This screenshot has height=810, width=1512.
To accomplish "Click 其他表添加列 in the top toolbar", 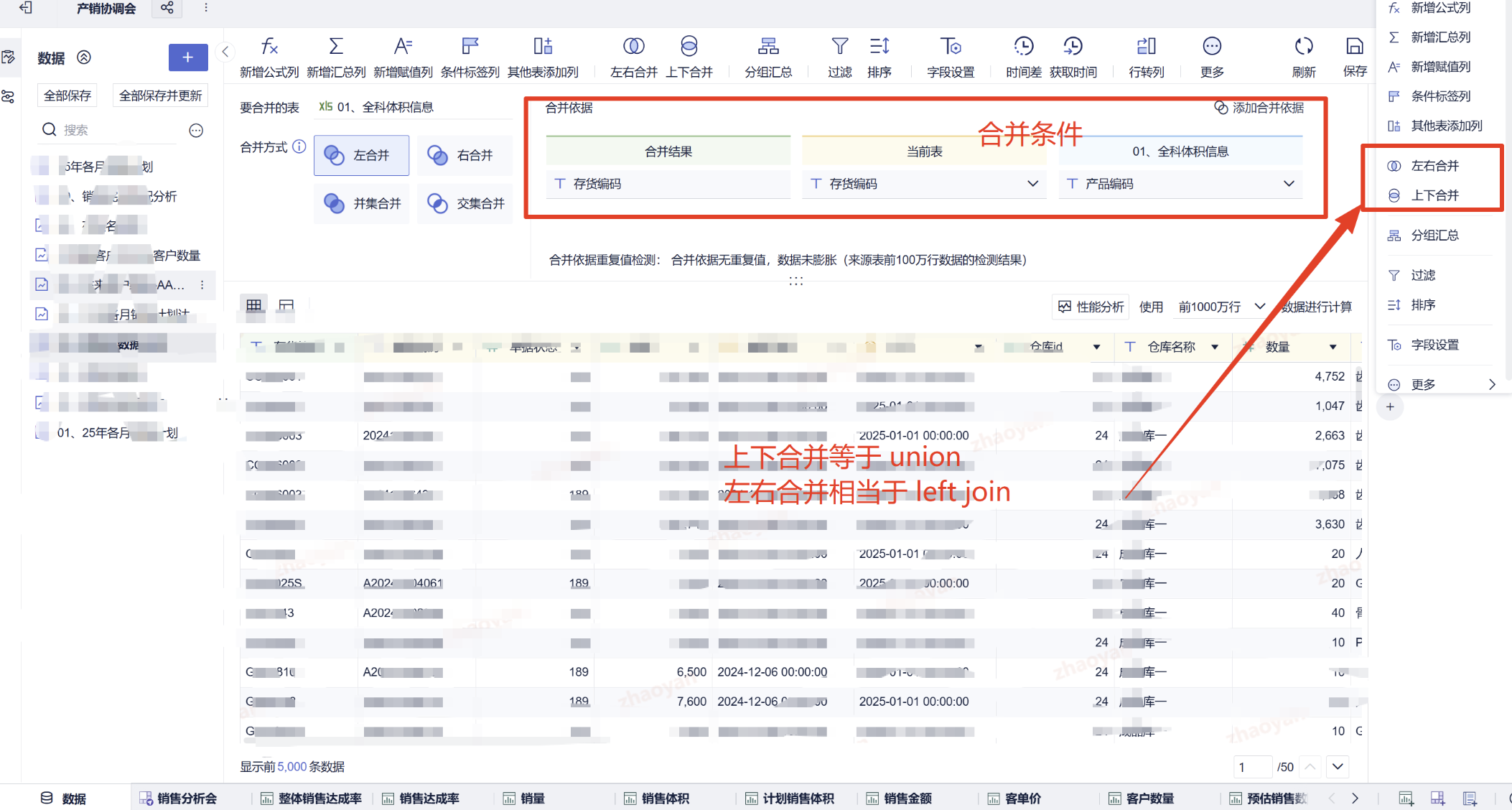I will [x=543, y=57].
